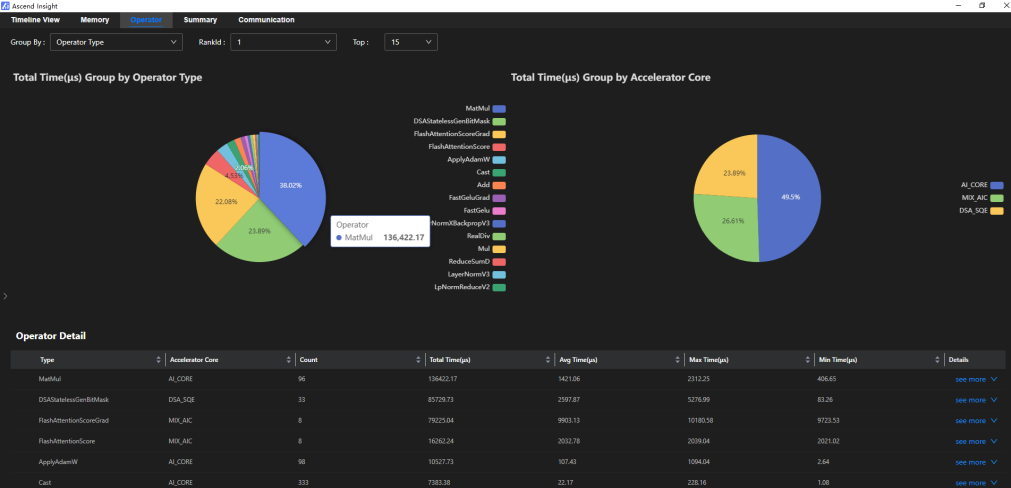This screenshot has width=1011, height=488.
Task: Sort by Count column sort icon
Action: click(419, 360)
